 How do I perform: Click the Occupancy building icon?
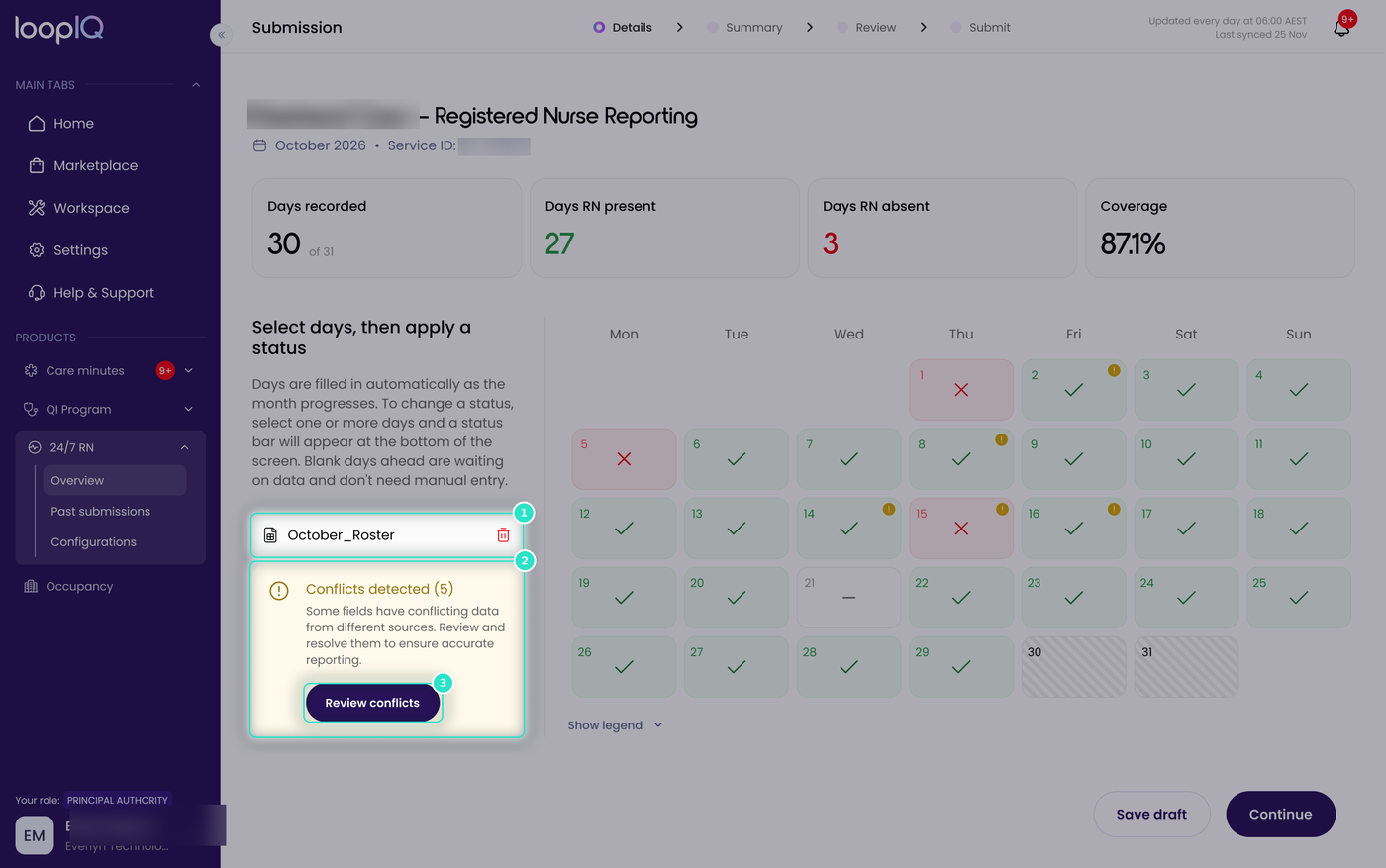[x=31, y=587]
